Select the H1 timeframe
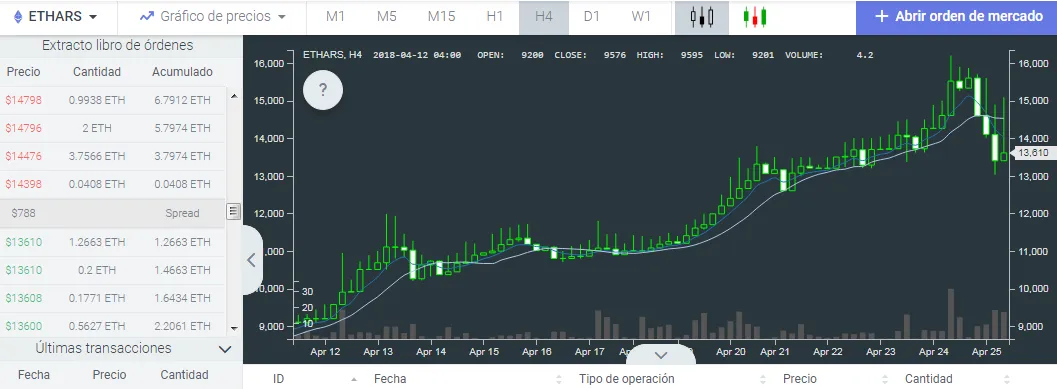1057x389 pixels. click(x=495, y=17)
